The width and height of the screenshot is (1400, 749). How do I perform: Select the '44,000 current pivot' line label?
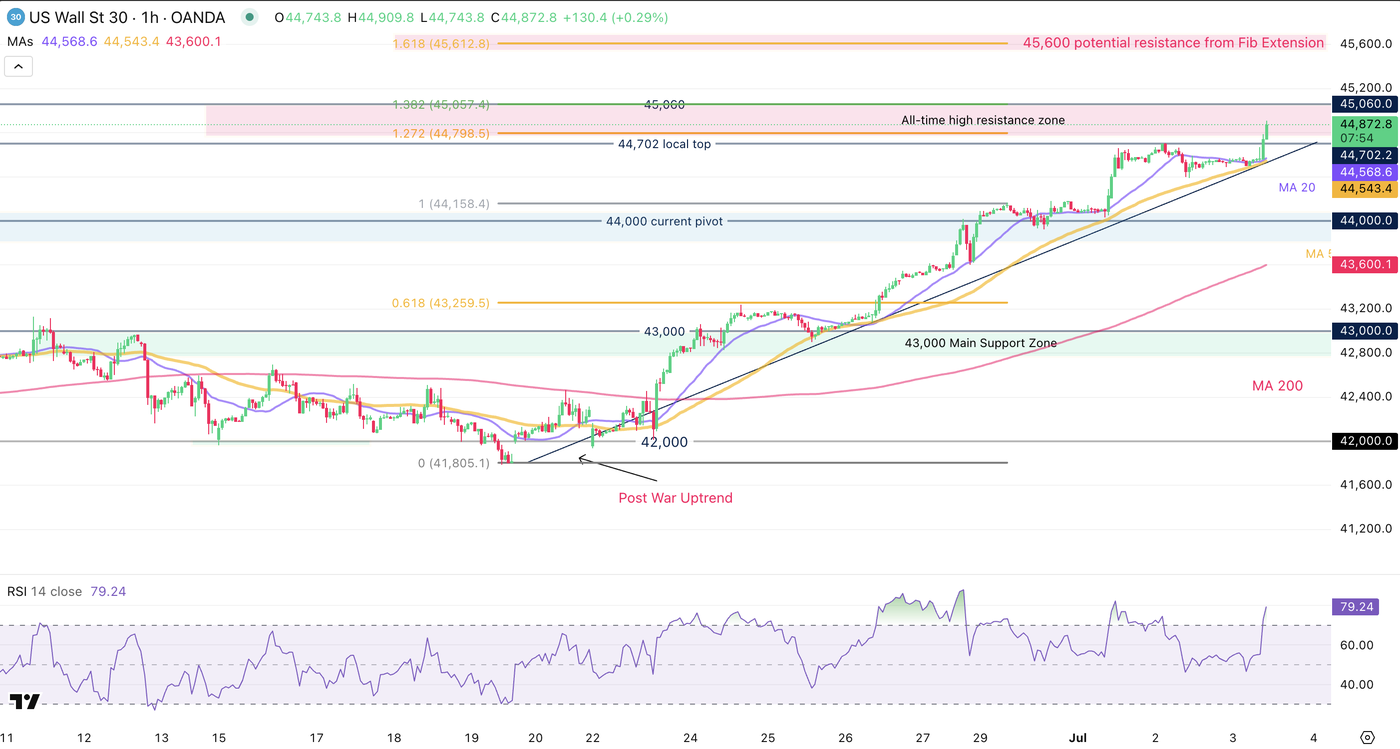click(x=664, y=221)
